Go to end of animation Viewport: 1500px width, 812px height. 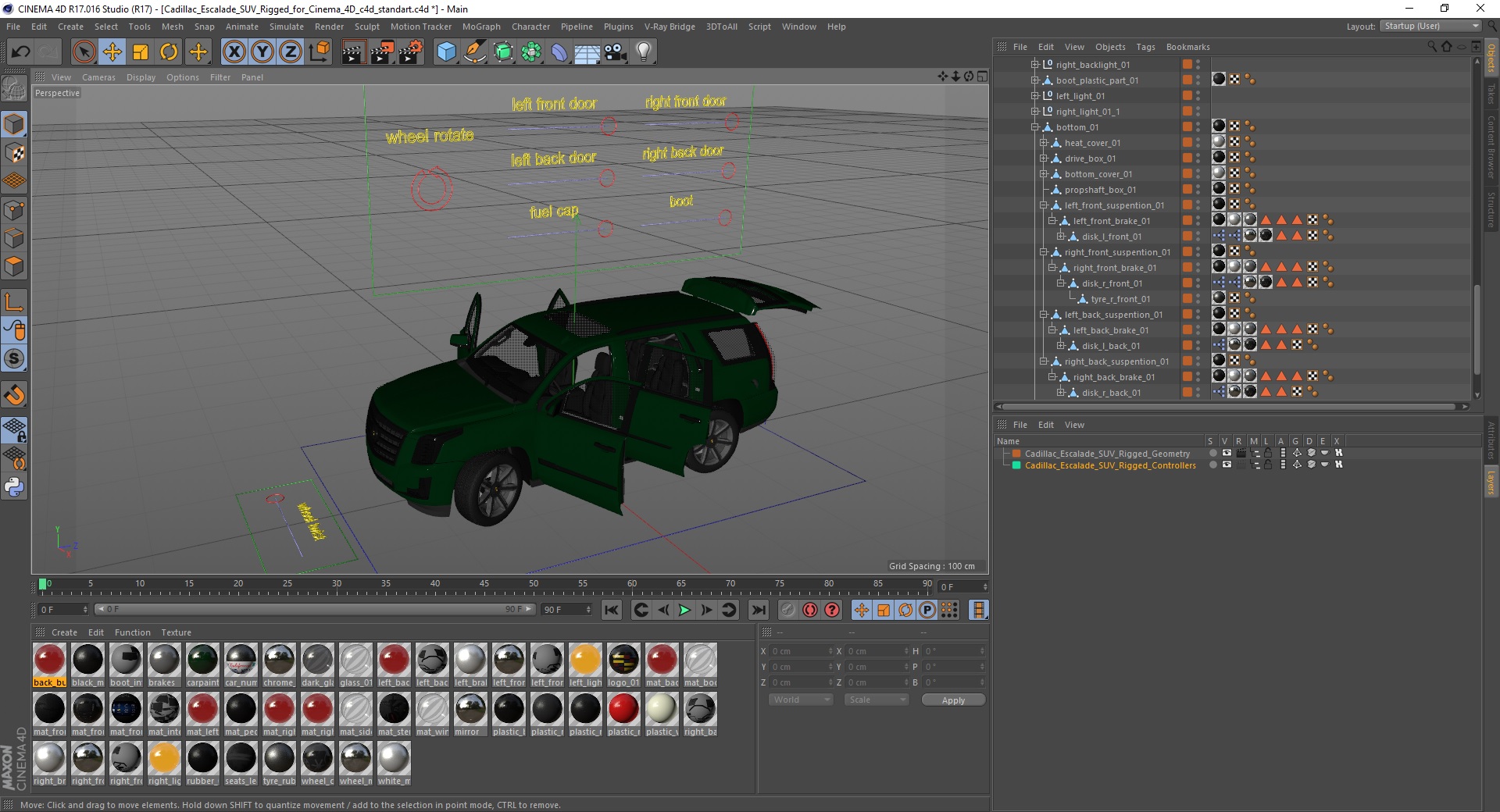758,610
